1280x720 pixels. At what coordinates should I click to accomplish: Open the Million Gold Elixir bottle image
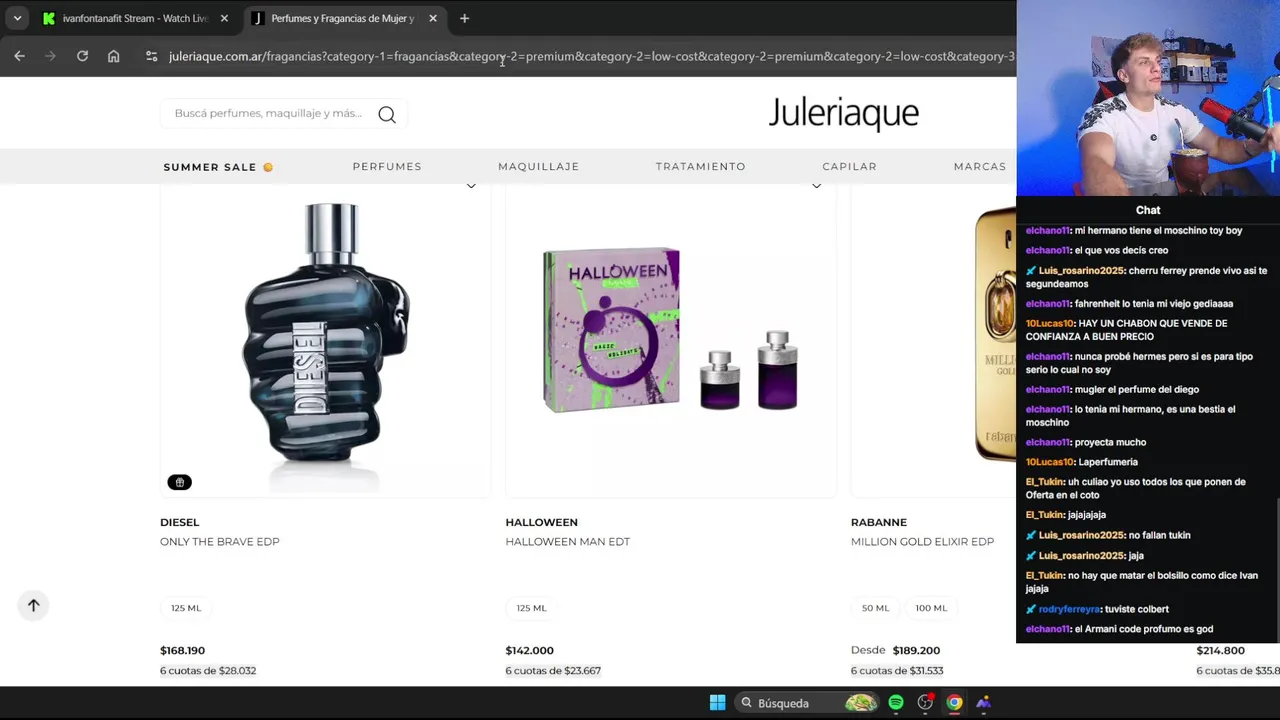(x=995, y=333)
